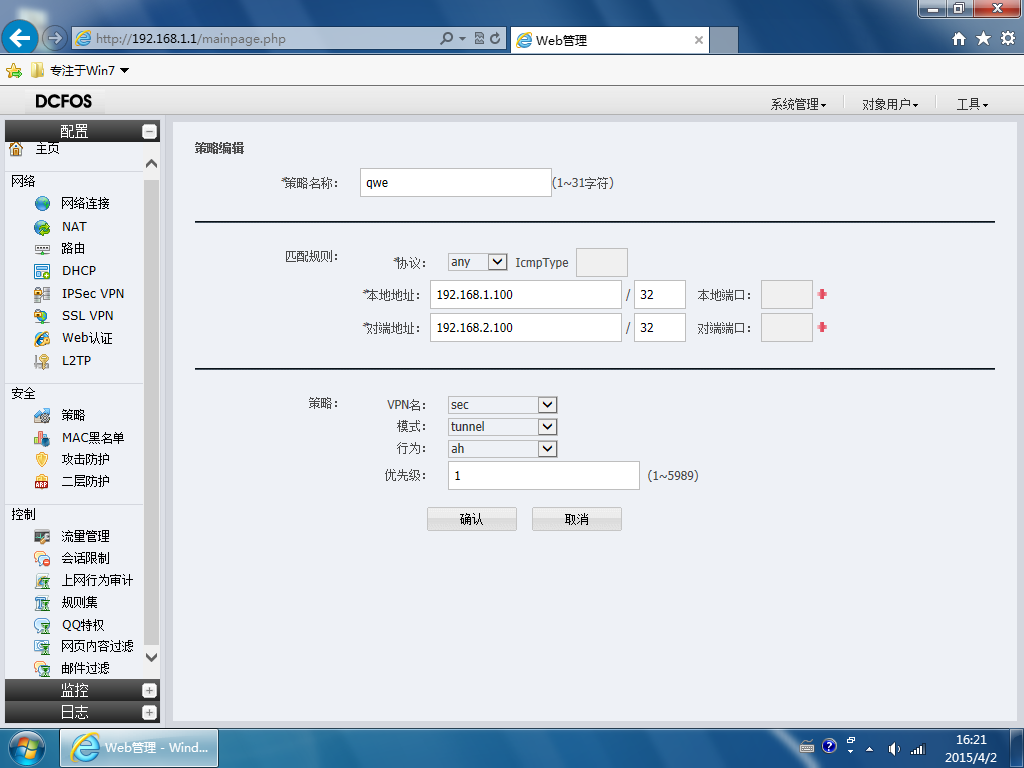Click the 流量管理 icon
The height and width of the screenshot is (768, 1024).
[42, 537]
